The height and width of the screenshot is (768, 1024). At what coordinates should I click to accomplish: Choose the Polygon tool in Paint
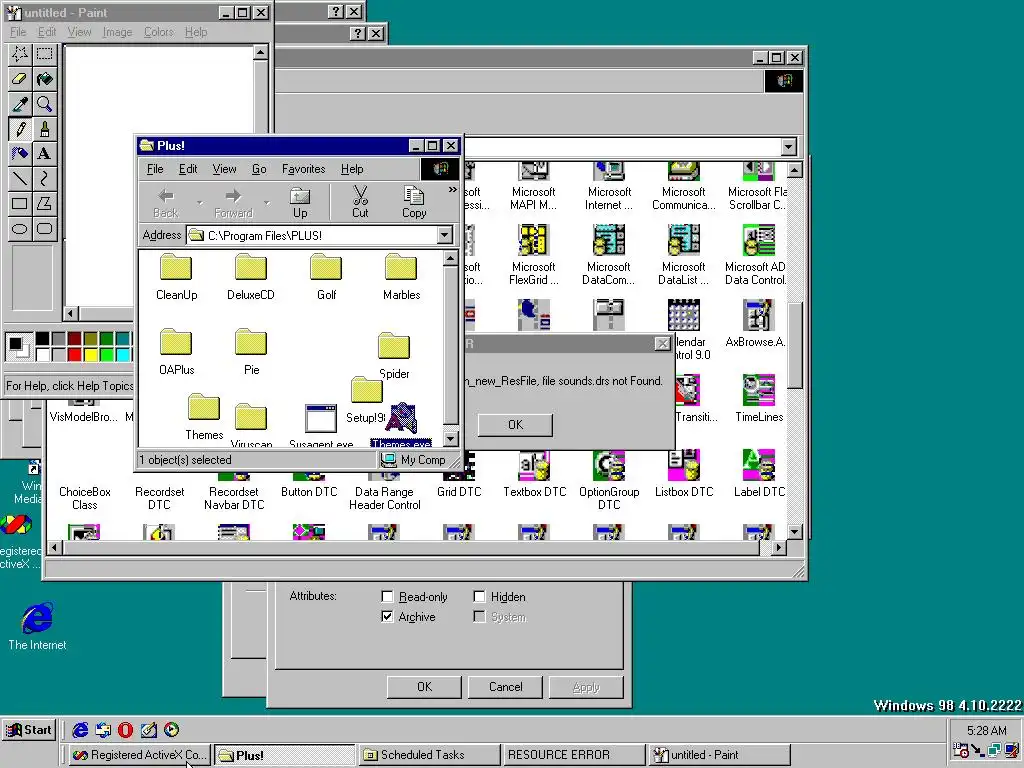coord(44,203)
